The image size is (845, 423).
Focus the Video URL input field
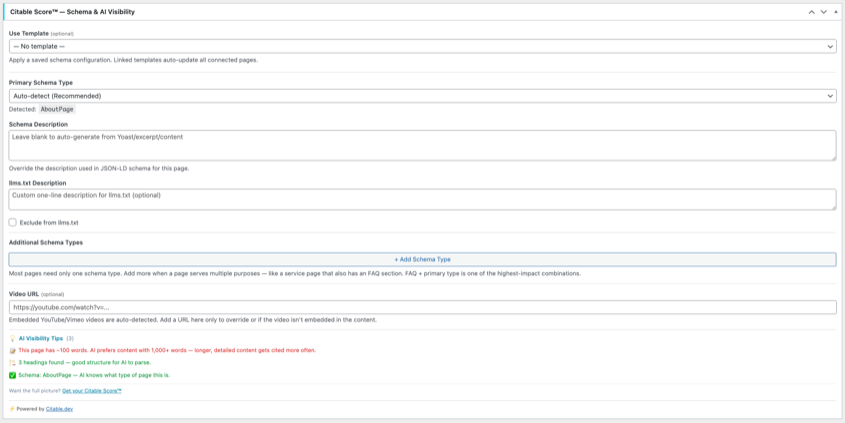[422, 307]
